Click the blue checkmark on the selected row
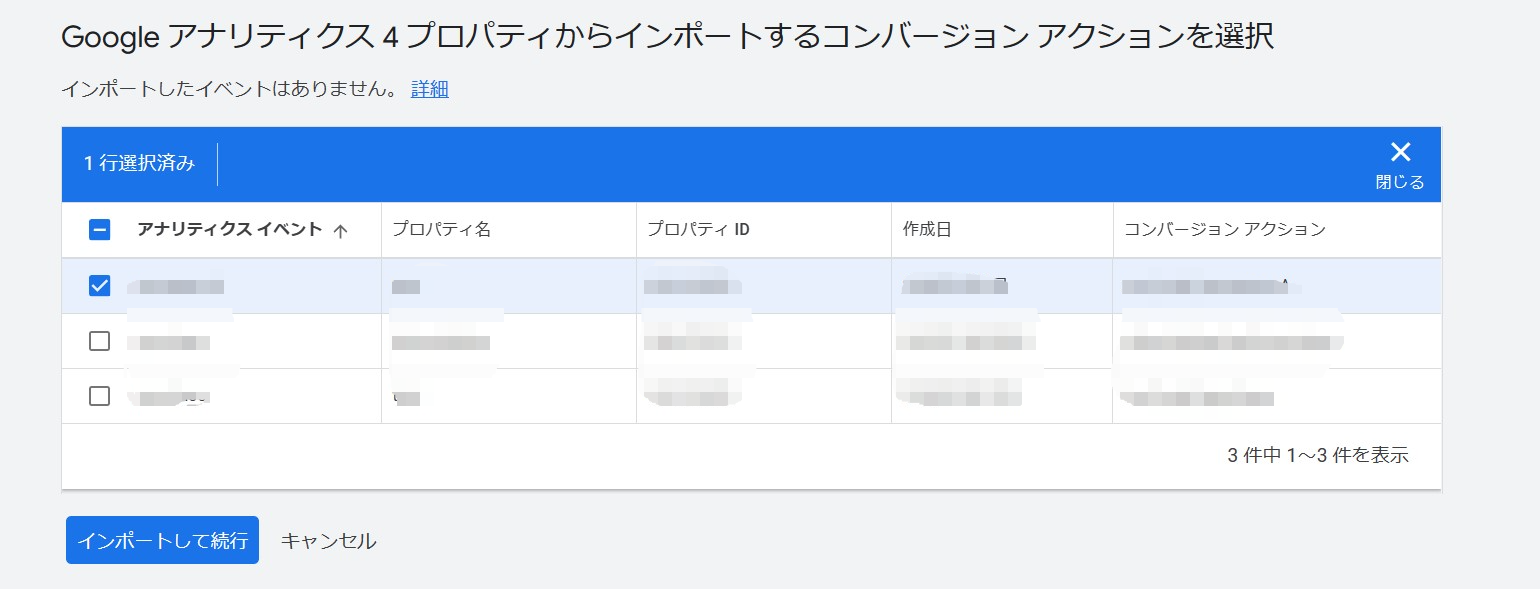The image size is (1540, 589). pyautogui.click(x=99, y=285)
